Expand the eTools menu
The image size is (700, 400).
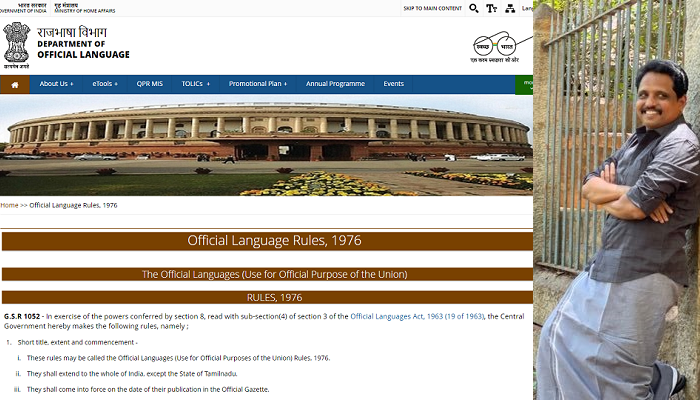point(105,84)
